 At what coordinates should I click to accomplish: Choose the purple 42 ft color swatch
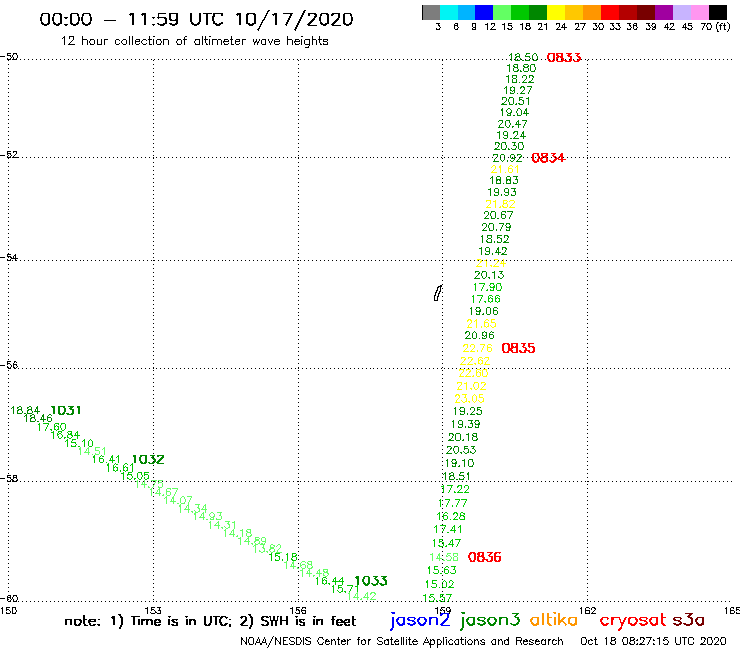664,12
